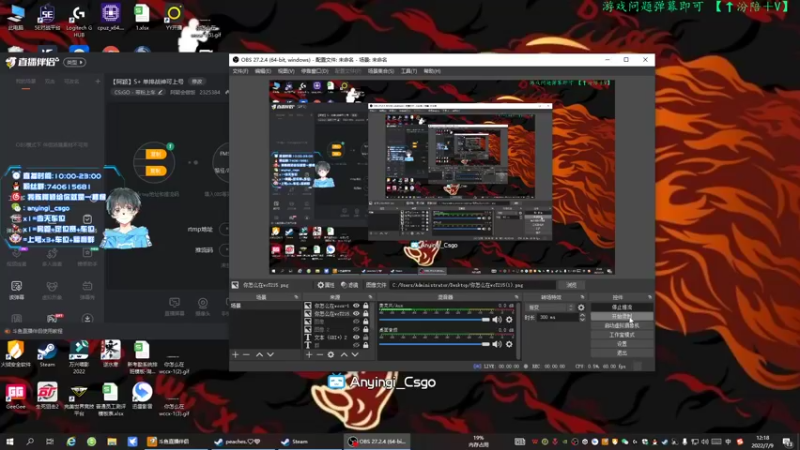Open File Explorer from the taskbar
The image size is (800, 450).
tap(112, 441)
